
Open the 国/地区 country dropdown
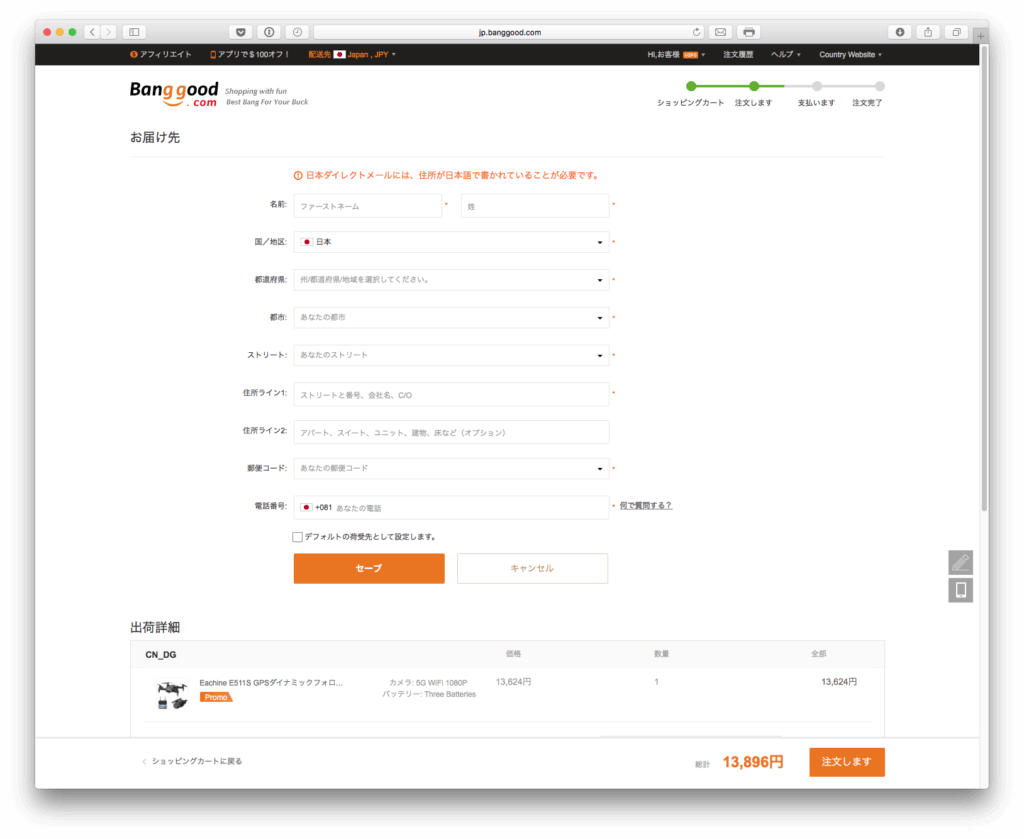(451, 242)
